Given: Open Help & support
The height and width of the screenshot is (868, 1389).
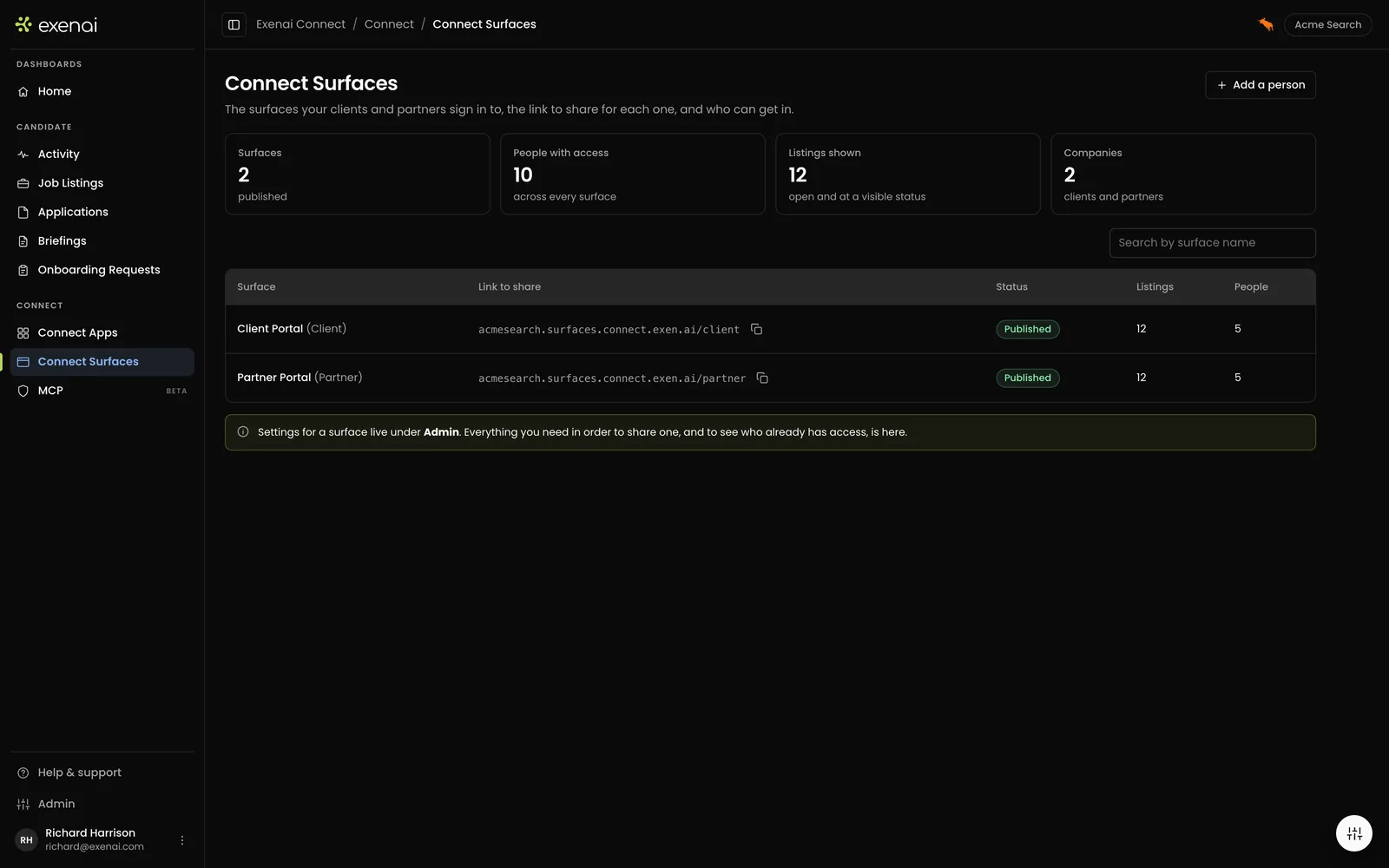Looking at the screenshot, I should [102, 773].
